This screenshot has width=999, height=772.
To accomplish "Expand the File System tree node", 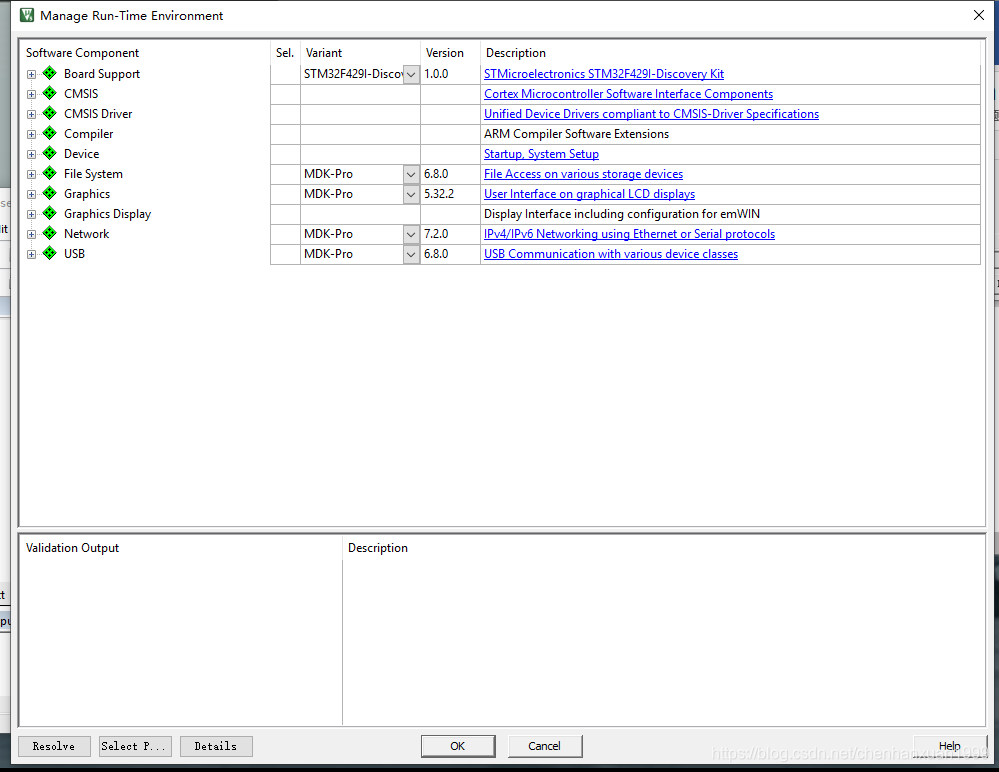I will 31,175.
